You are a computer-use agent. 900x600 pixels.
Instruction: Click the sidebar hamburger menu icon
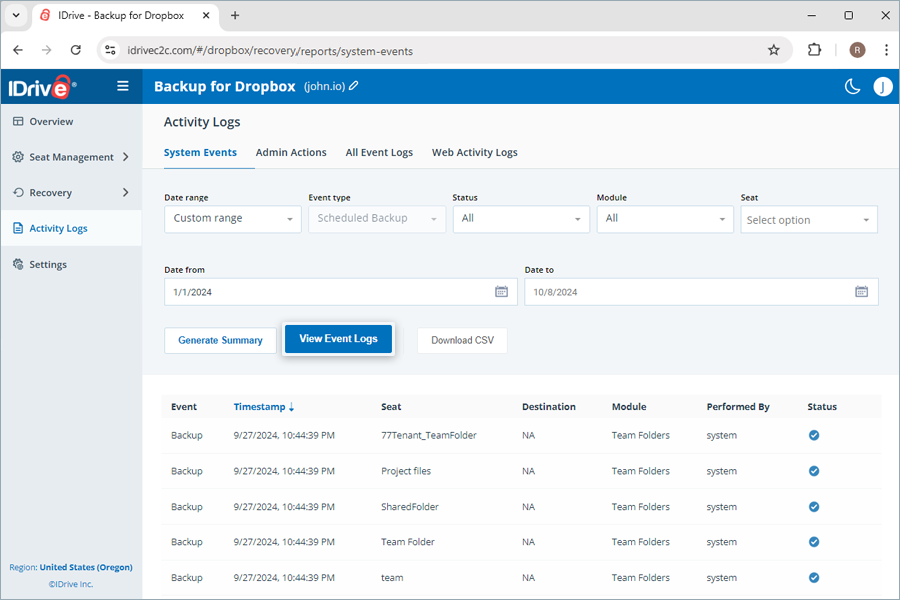(122, 86)
